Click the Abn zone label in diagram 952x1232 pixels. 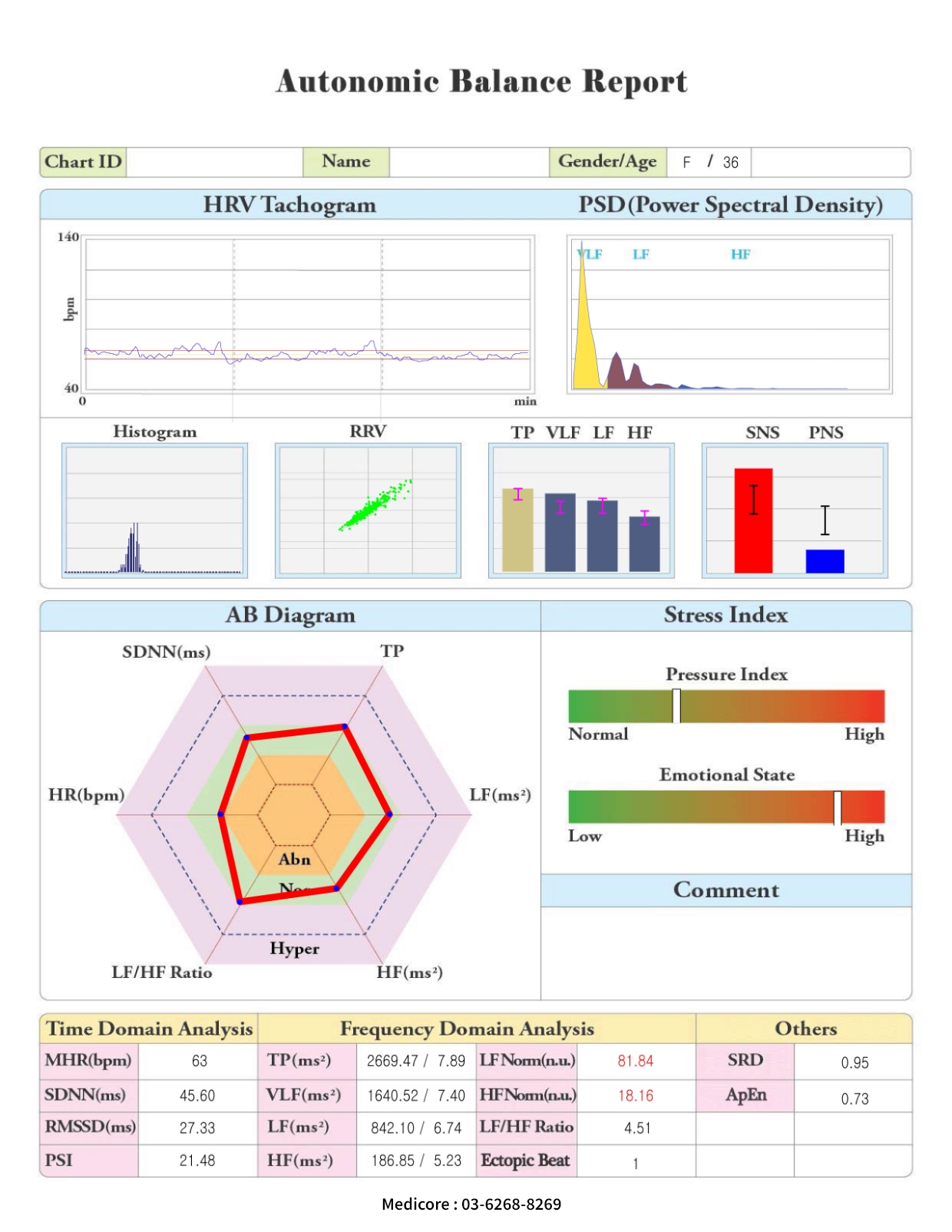coord(295,859)
